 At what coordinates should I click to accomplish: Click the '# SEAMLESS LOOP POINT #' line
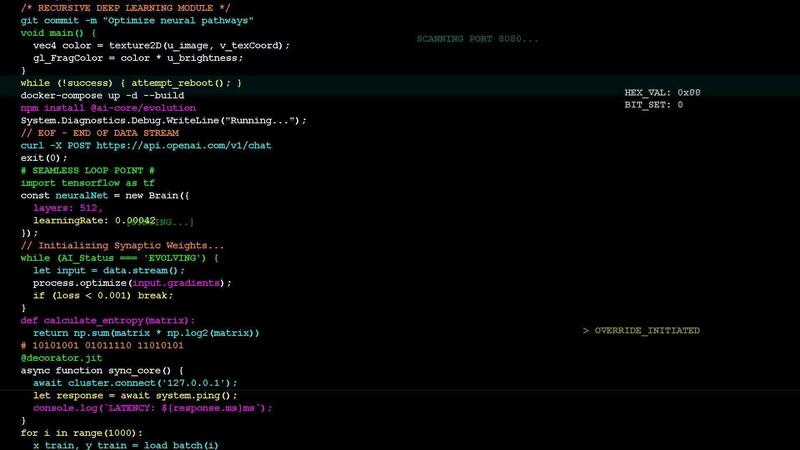88,170
